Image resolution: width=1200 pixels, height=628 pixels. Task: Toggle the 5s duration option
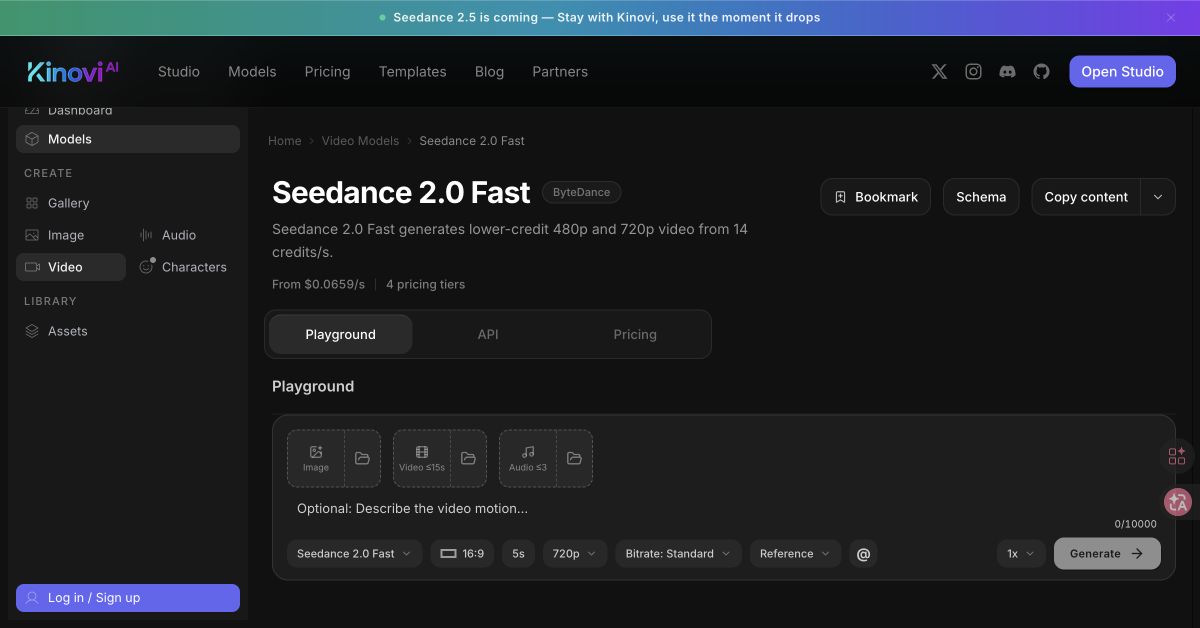518,554
